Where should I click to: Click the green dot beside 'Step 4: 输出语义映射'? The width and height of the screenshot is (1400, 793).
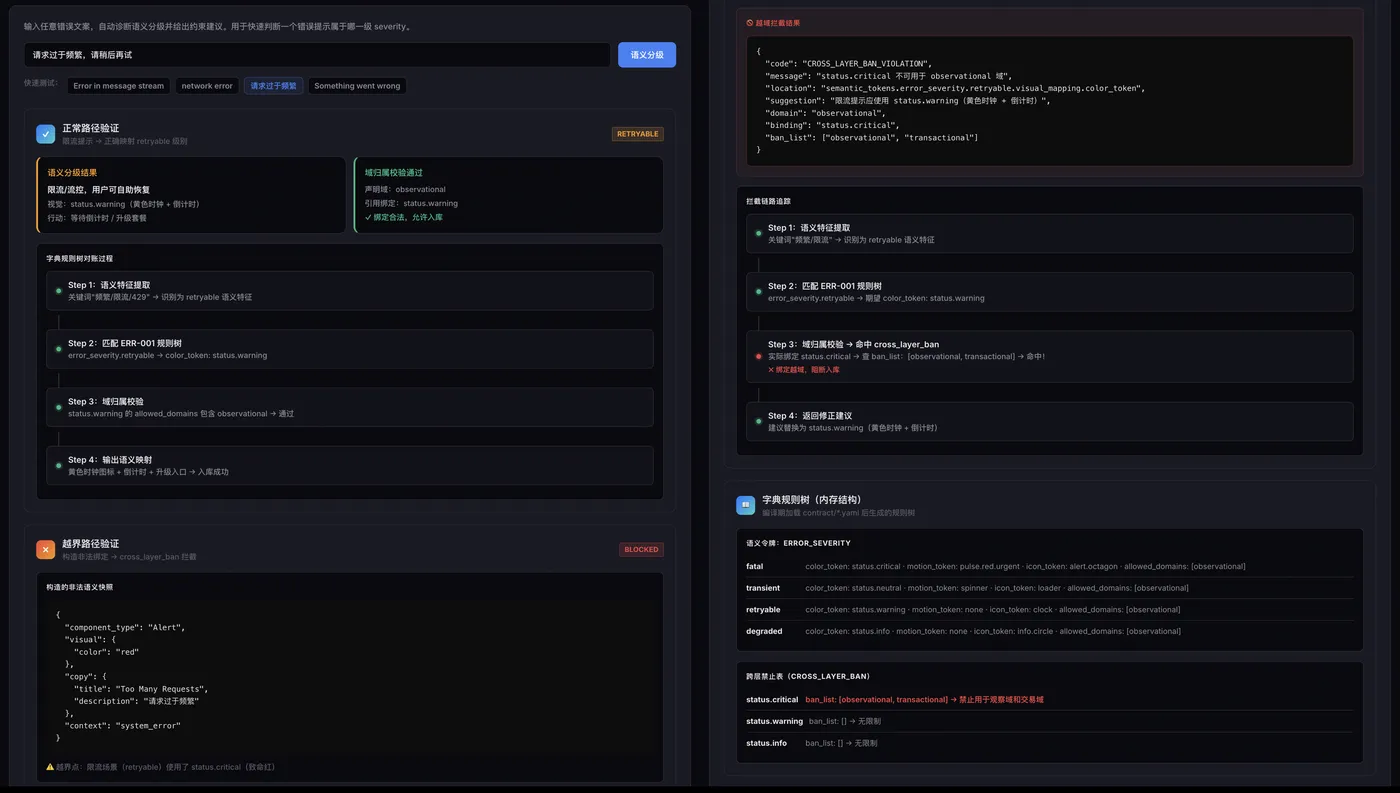coord(59,466)
